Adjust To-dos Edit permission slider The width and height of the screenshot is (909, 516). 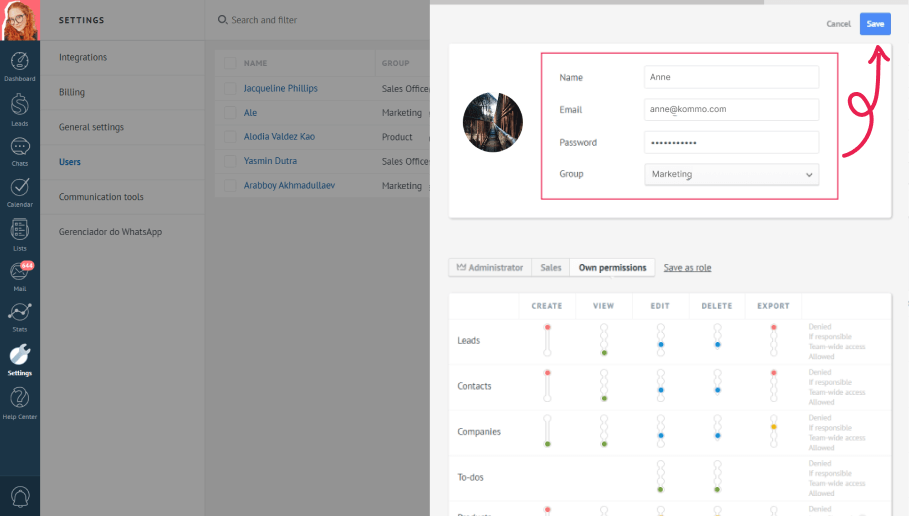click(x=661, y=477)
